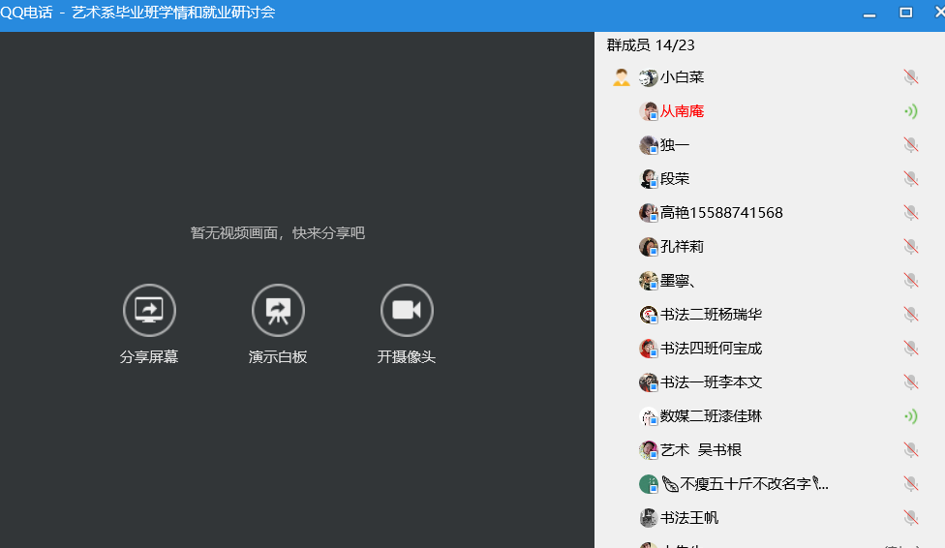The height and width of the screenshot is (548, 945).
Task: Click muted mic icon for 艺术 吴书根
Action: 911,450
